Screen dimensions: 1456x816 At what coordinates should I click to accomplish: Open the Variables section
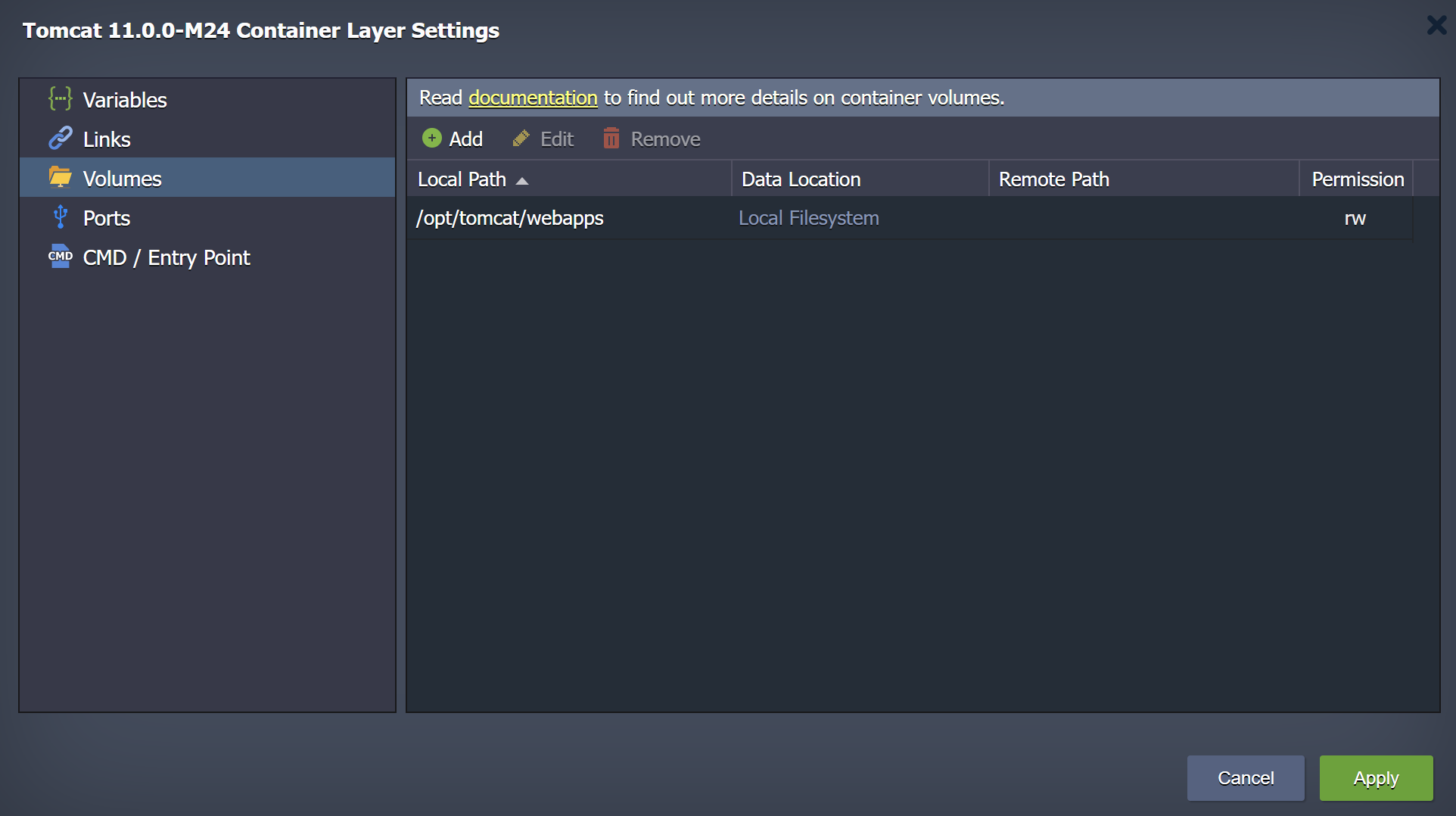207,99
